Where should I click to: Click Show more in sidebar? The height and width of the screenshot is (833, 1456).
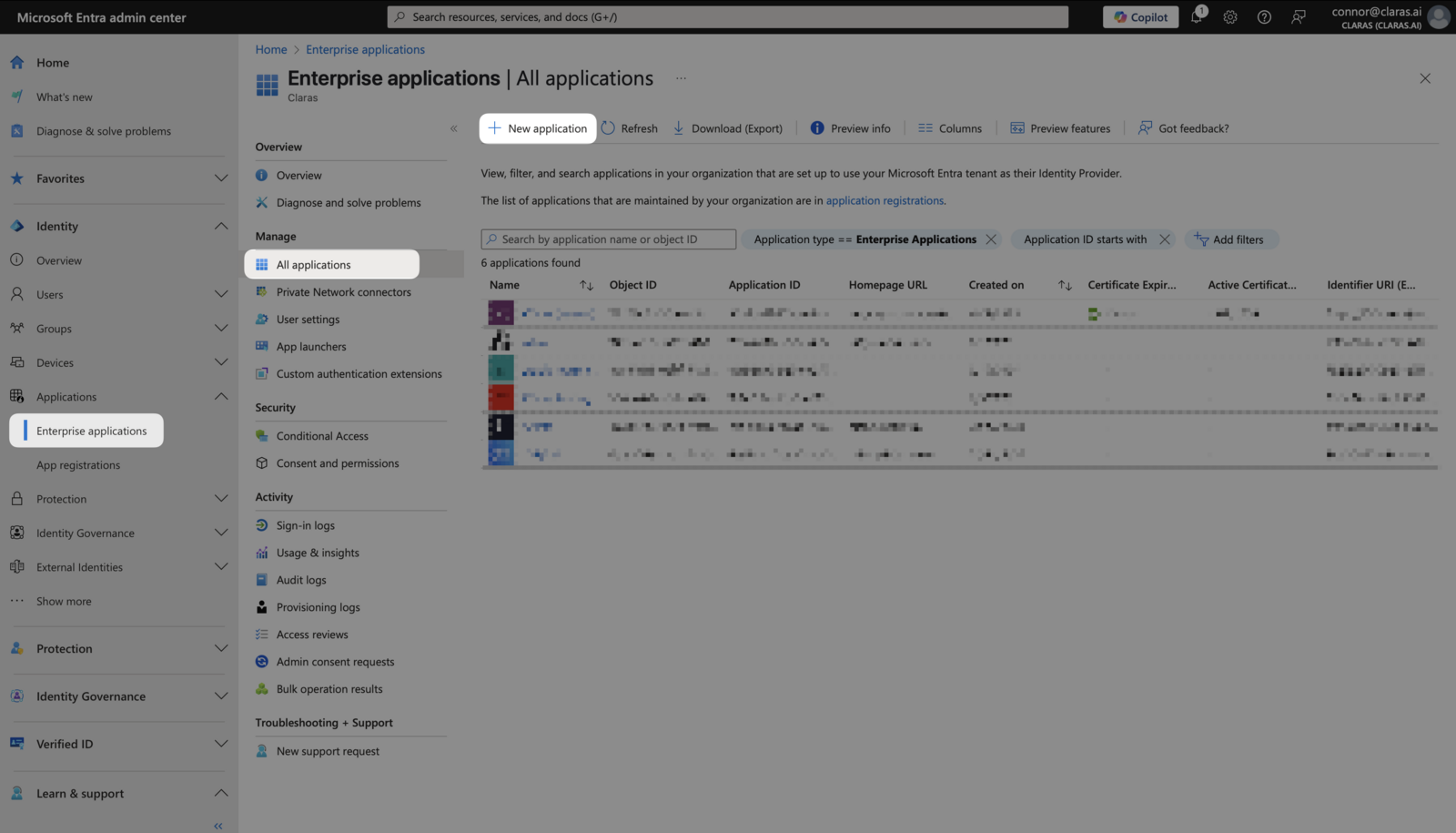click(x=64, y=602)
